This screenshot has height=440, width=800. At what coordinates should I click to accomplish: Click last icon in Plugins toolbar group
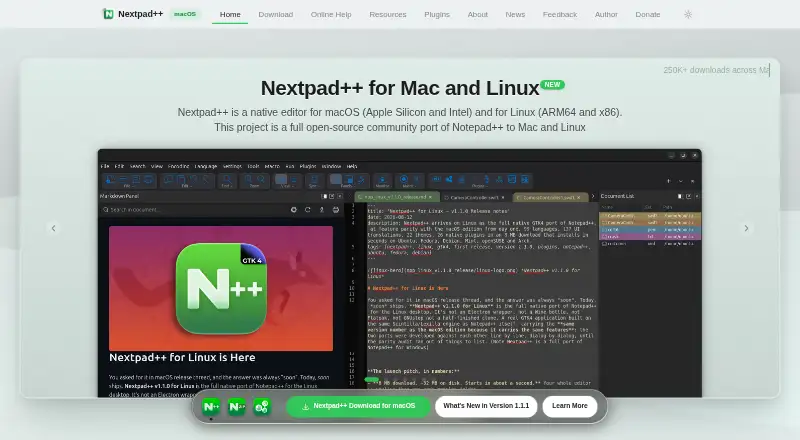[524, 179]
